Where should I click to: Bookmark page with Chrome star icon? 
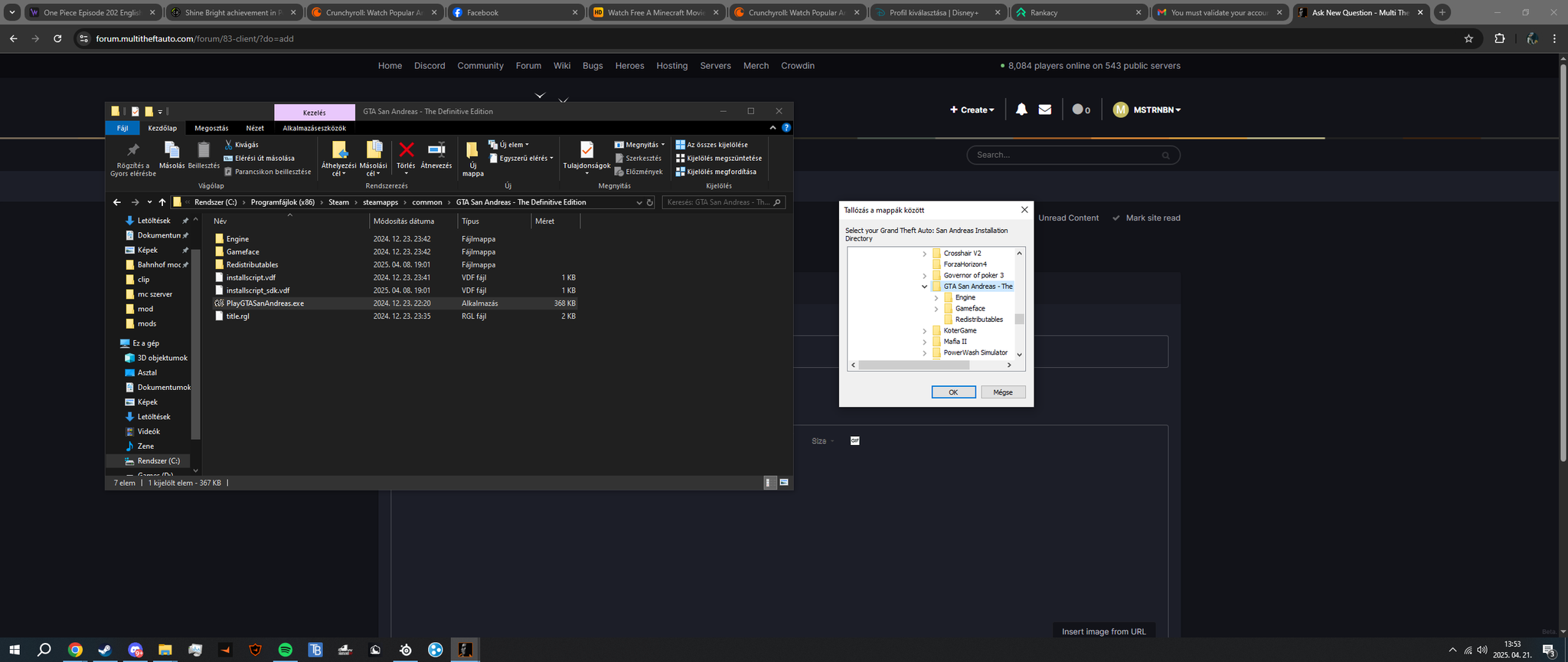pyautogui.click(x=1468, y=38)
